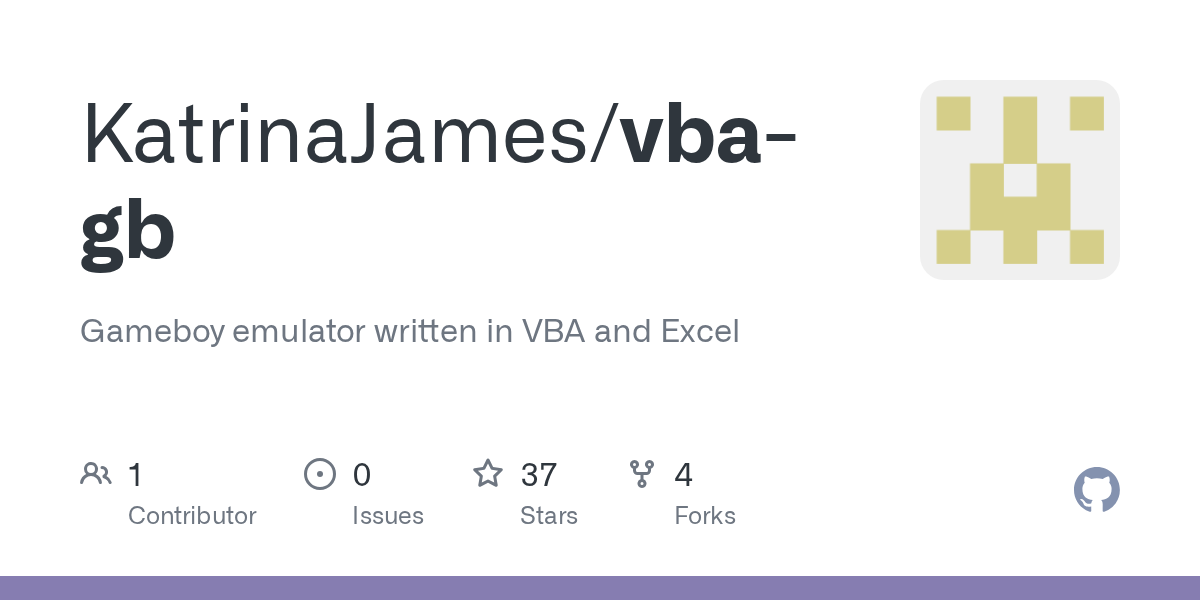Click the contributor count "1"

(135, 474)
